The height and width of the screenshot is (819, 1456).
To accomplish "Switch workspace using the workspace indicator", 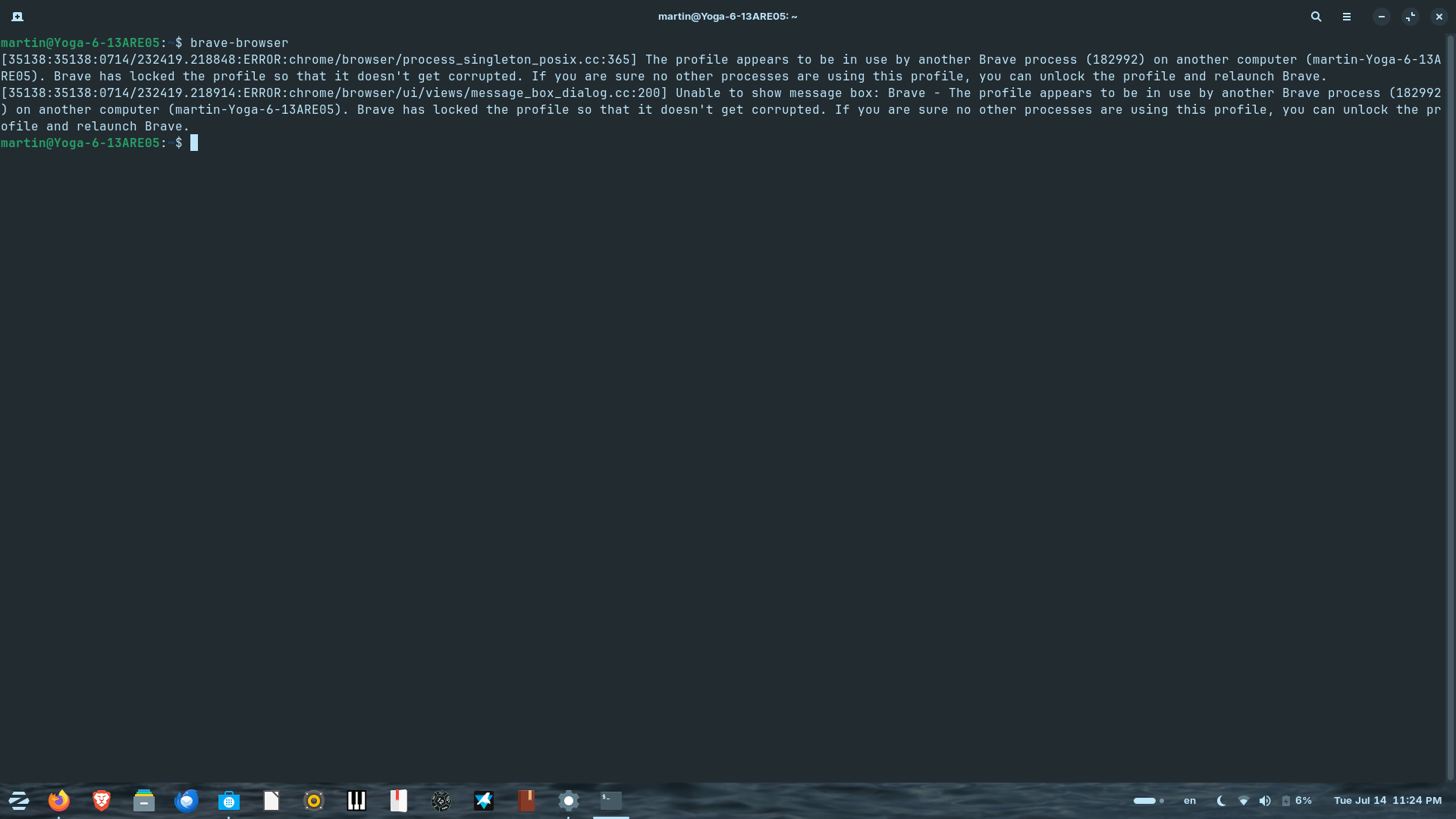I will click(1148, 801).
